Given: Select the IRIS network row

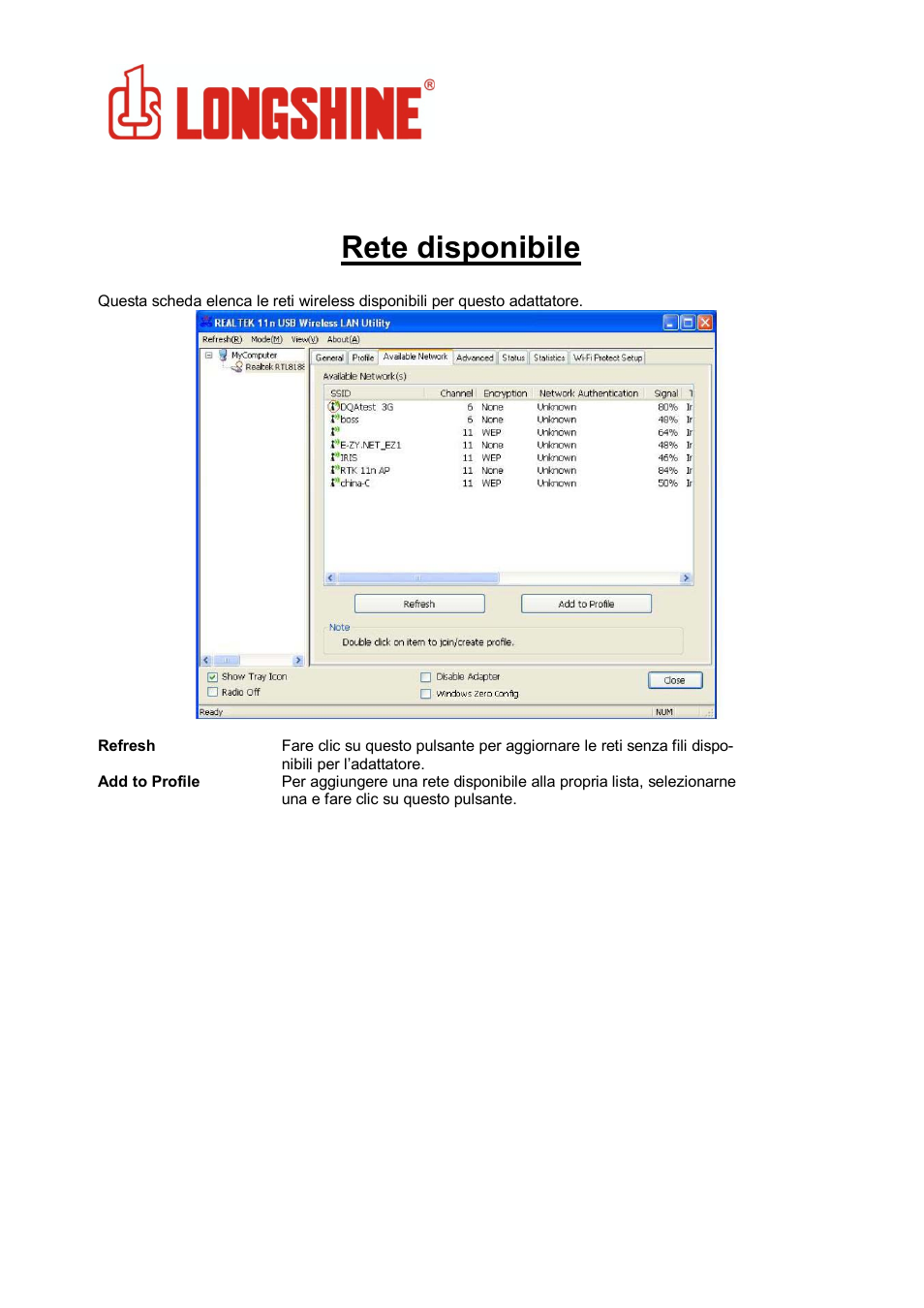Looking at the screenshot, I should (x=509, y=457).
